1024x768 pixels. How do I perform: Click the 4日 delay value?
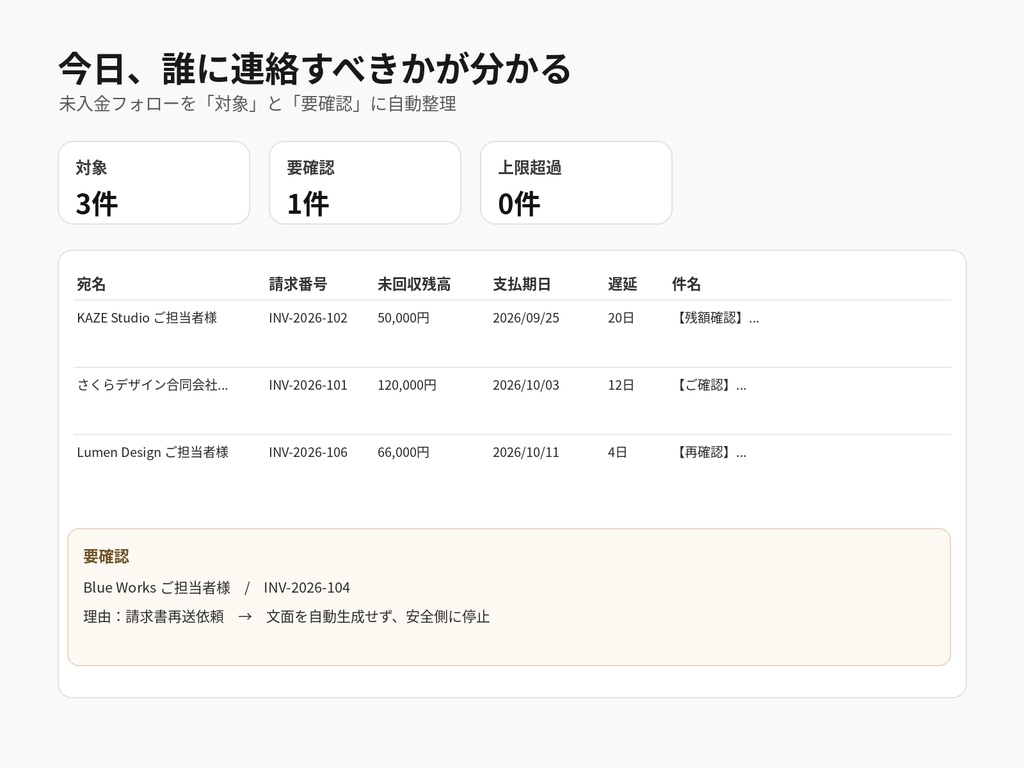pyautogui.click(x=618, y=453)
